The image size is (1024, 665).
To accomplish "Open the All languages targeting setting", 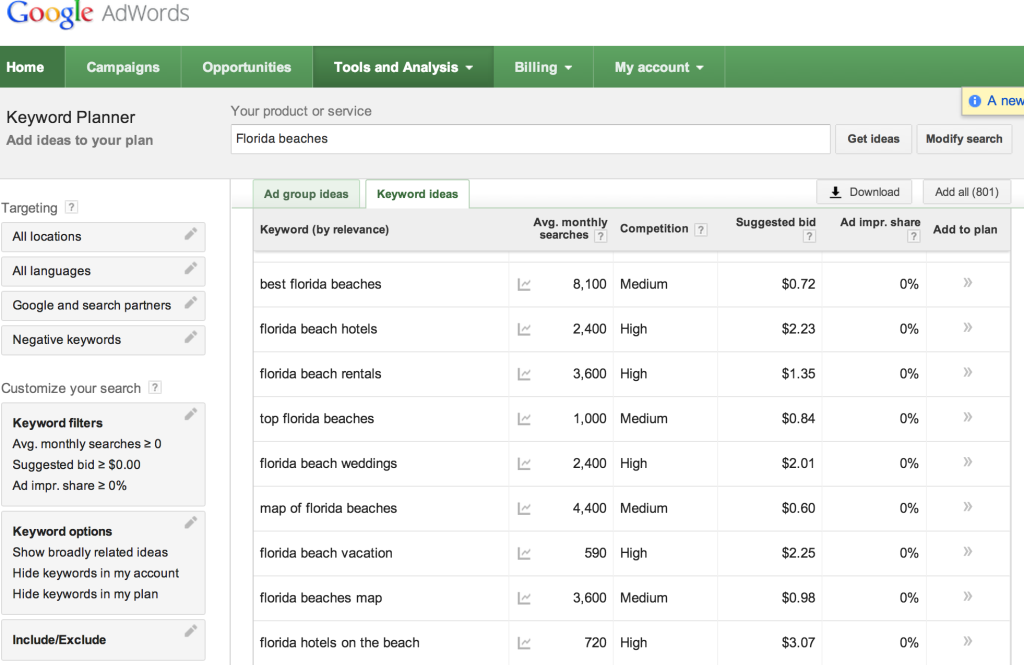I will (103, 271).
